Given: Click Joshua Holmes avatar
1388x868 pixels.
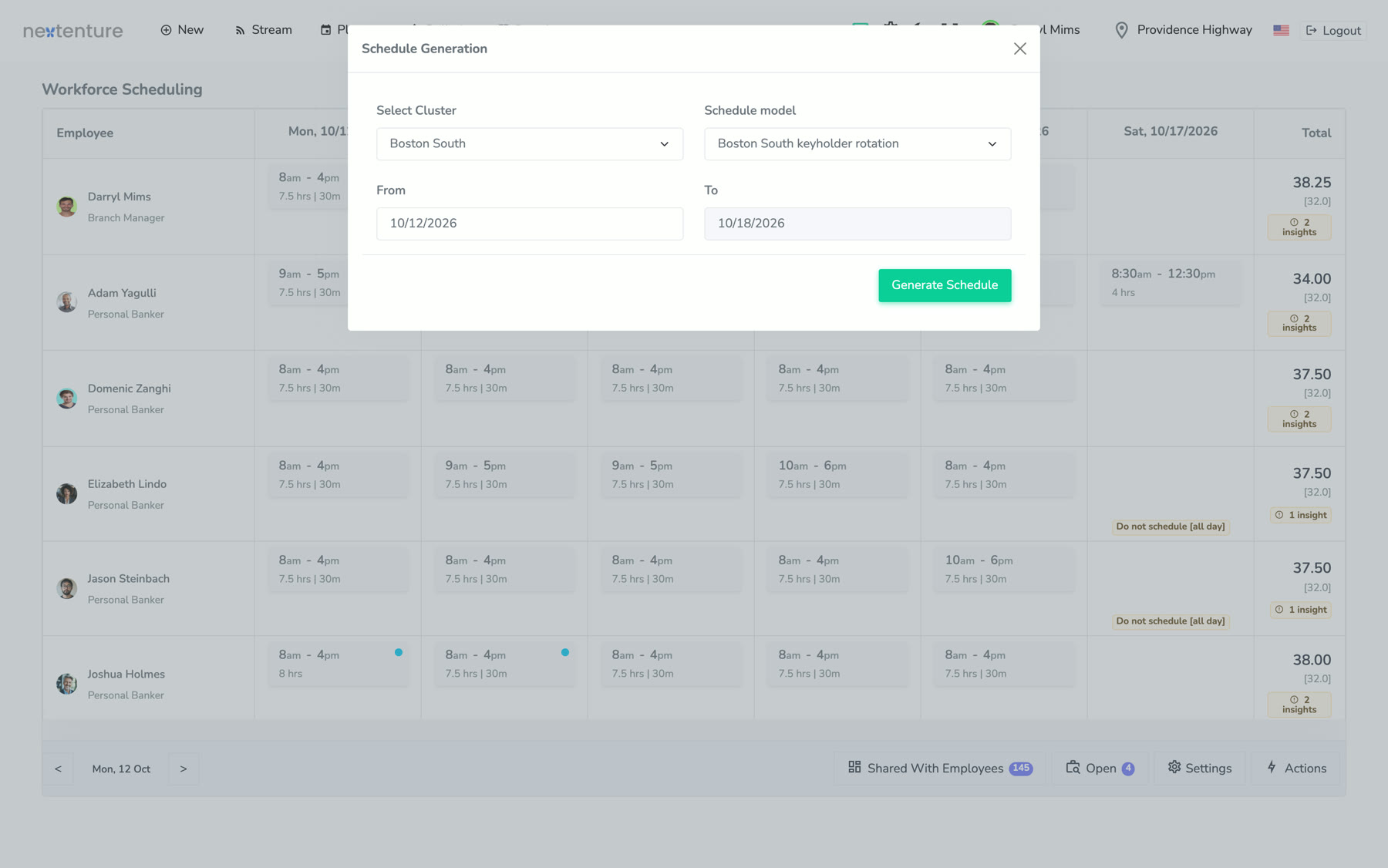Looking at the screenshot, I should coord(67,684).
